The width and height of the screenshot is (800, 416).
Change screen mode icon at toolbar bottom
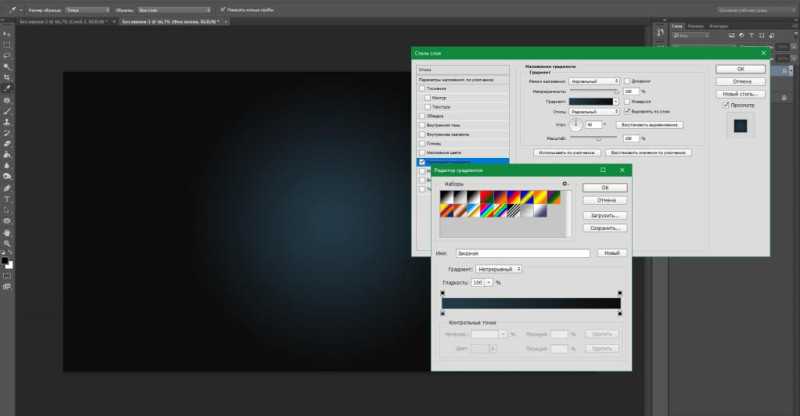[x=7, y=287]
